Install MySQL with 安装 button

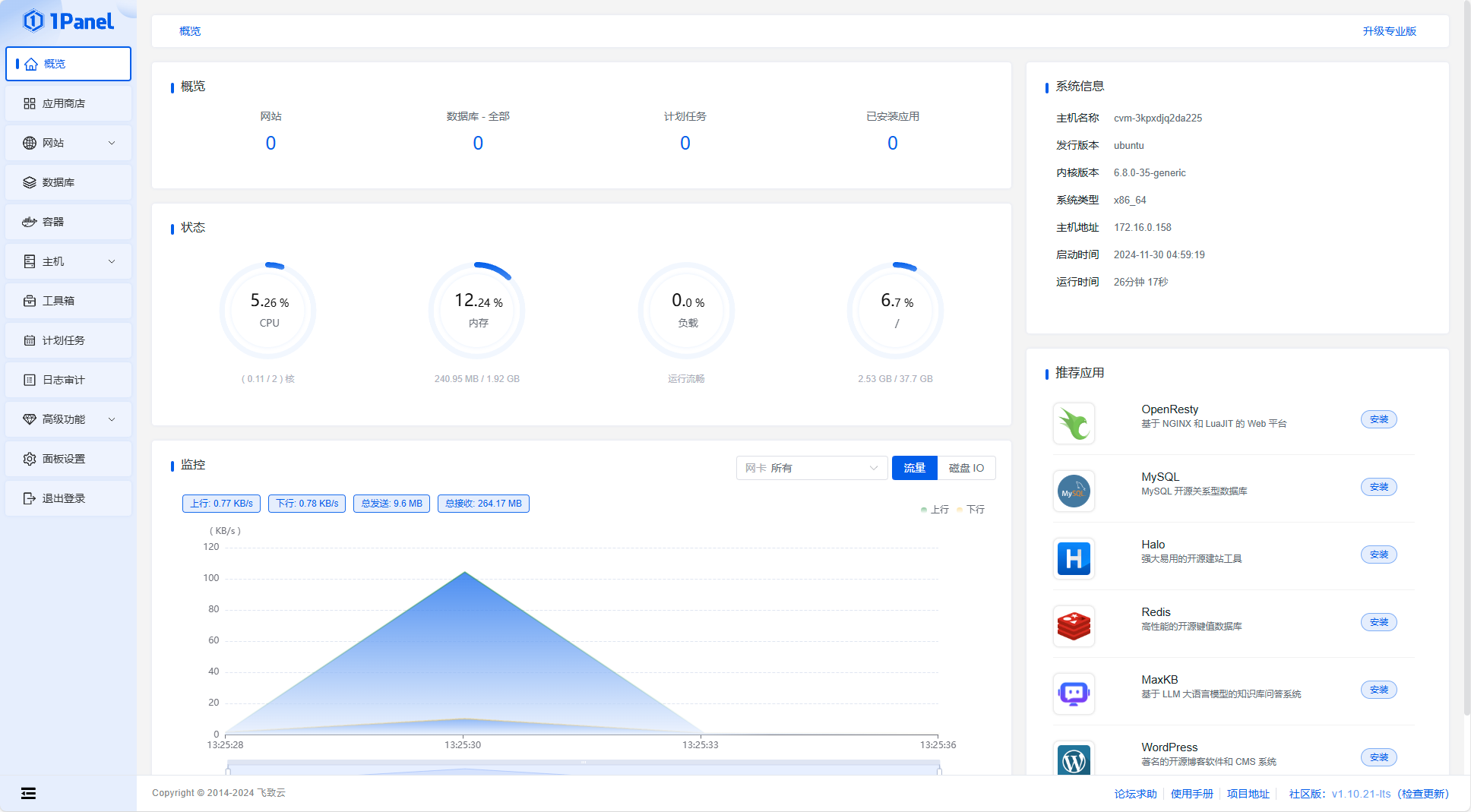(1378, 487)
